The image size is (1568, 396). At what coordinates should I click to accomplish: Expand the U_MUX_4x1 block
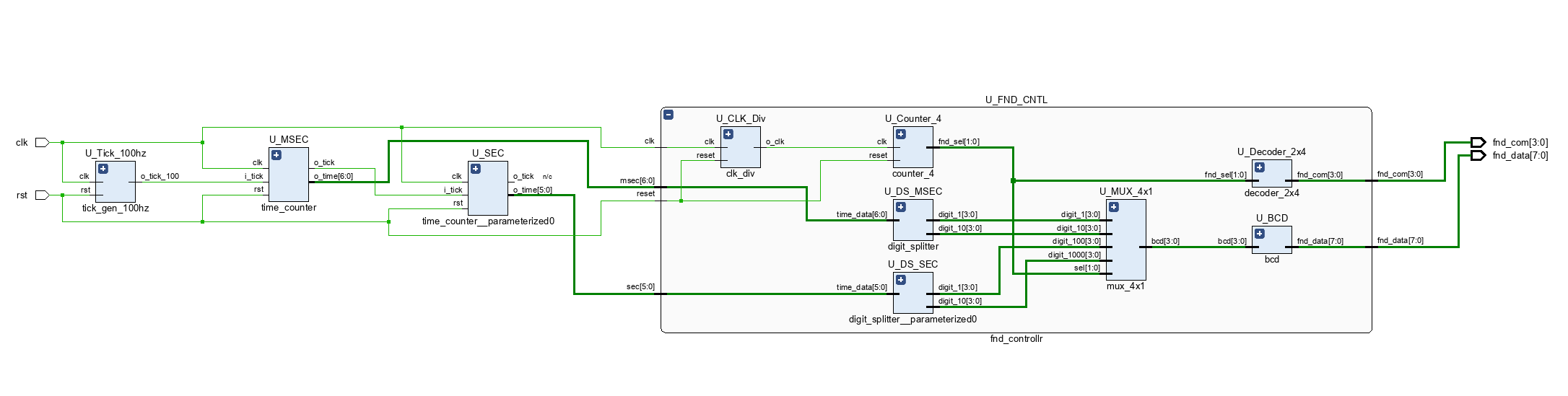tap(1114, 207)
